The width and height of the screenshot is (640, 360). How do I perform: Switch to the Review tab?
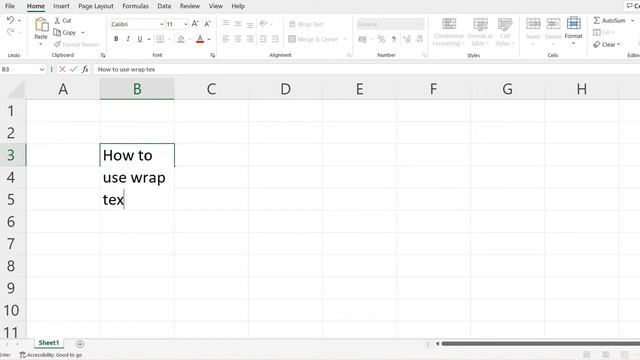point(190,6)
